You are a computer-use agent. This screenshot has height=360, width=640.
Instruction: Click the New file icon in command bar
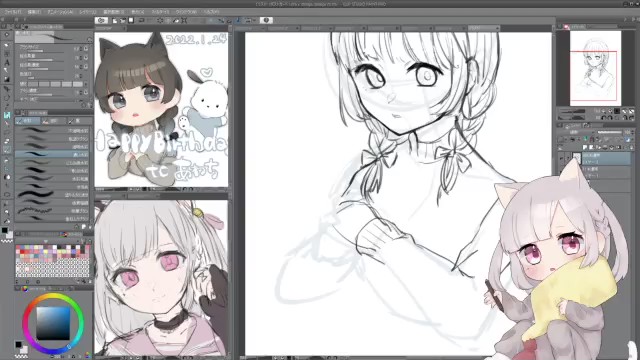point(115,20)
